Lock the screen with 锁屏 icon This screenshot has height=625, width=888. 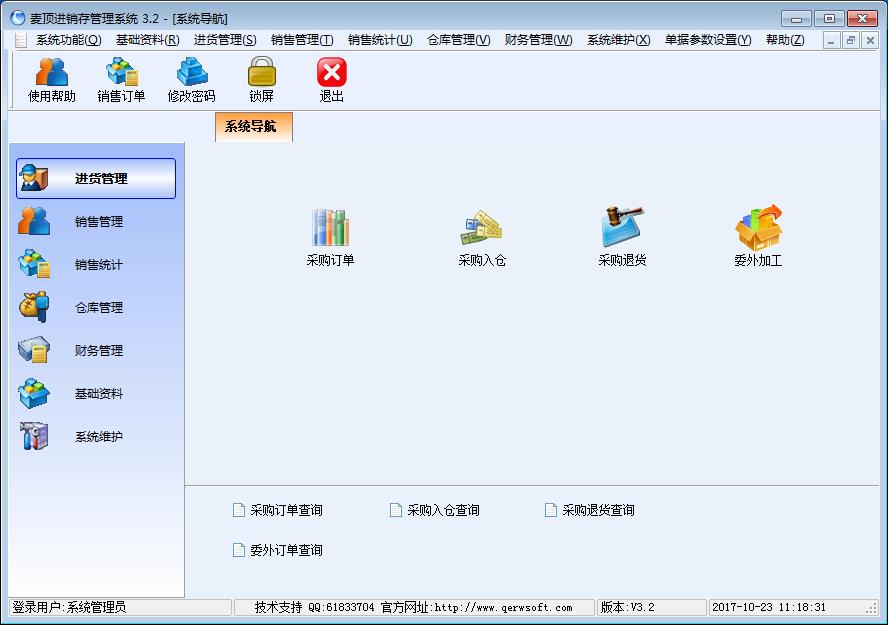point(262,80)
